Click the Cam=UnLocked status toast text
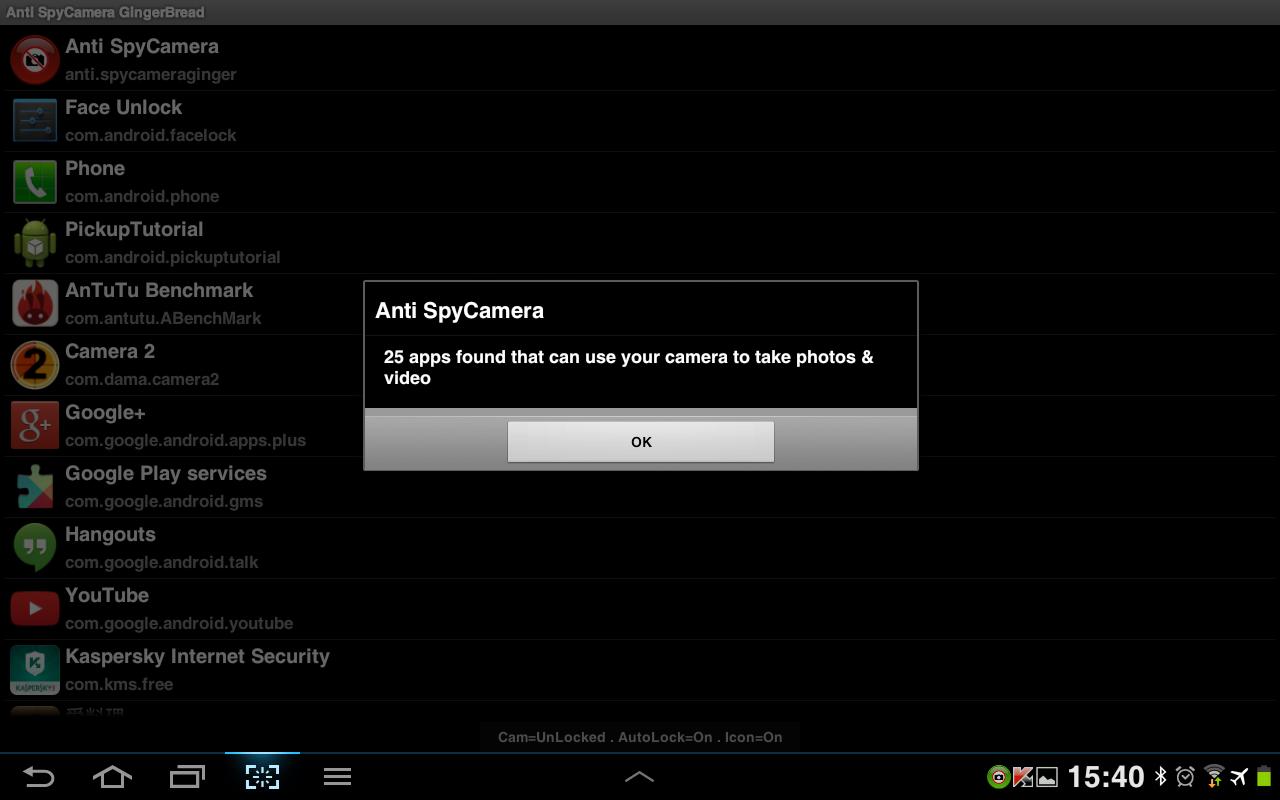The image size is (1280, 800). click(640, 737)
